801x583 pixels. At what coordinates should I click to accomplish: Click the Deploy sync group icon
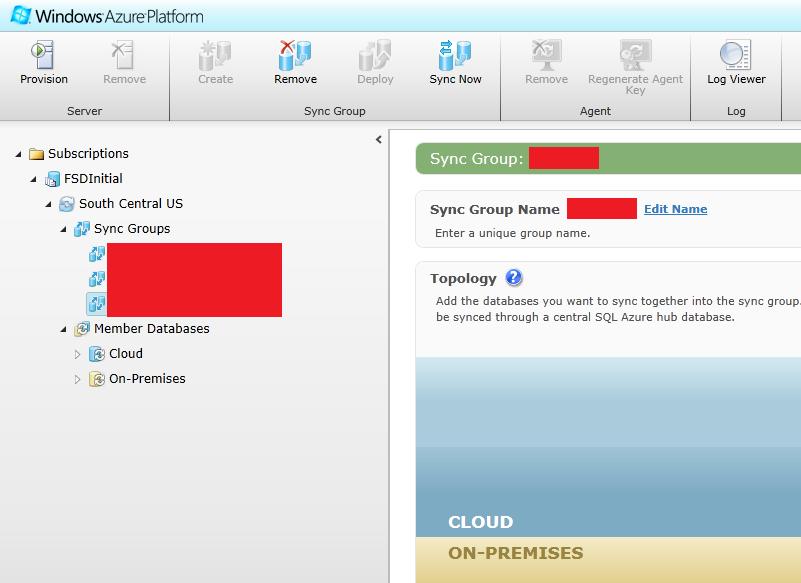click(374, 55)
